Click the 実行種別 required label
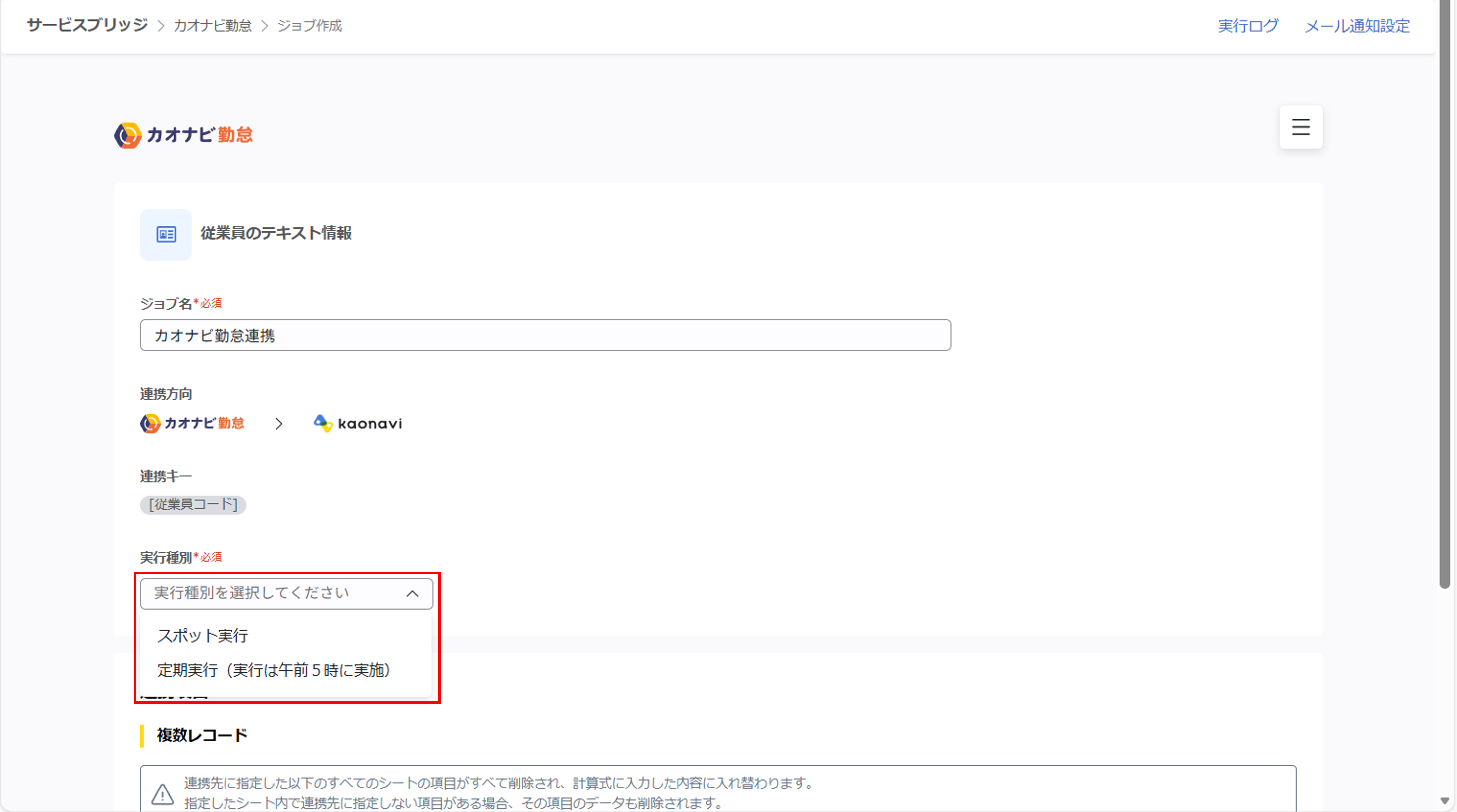Viewport: 1457px width, 812px height. pos(181,557)
